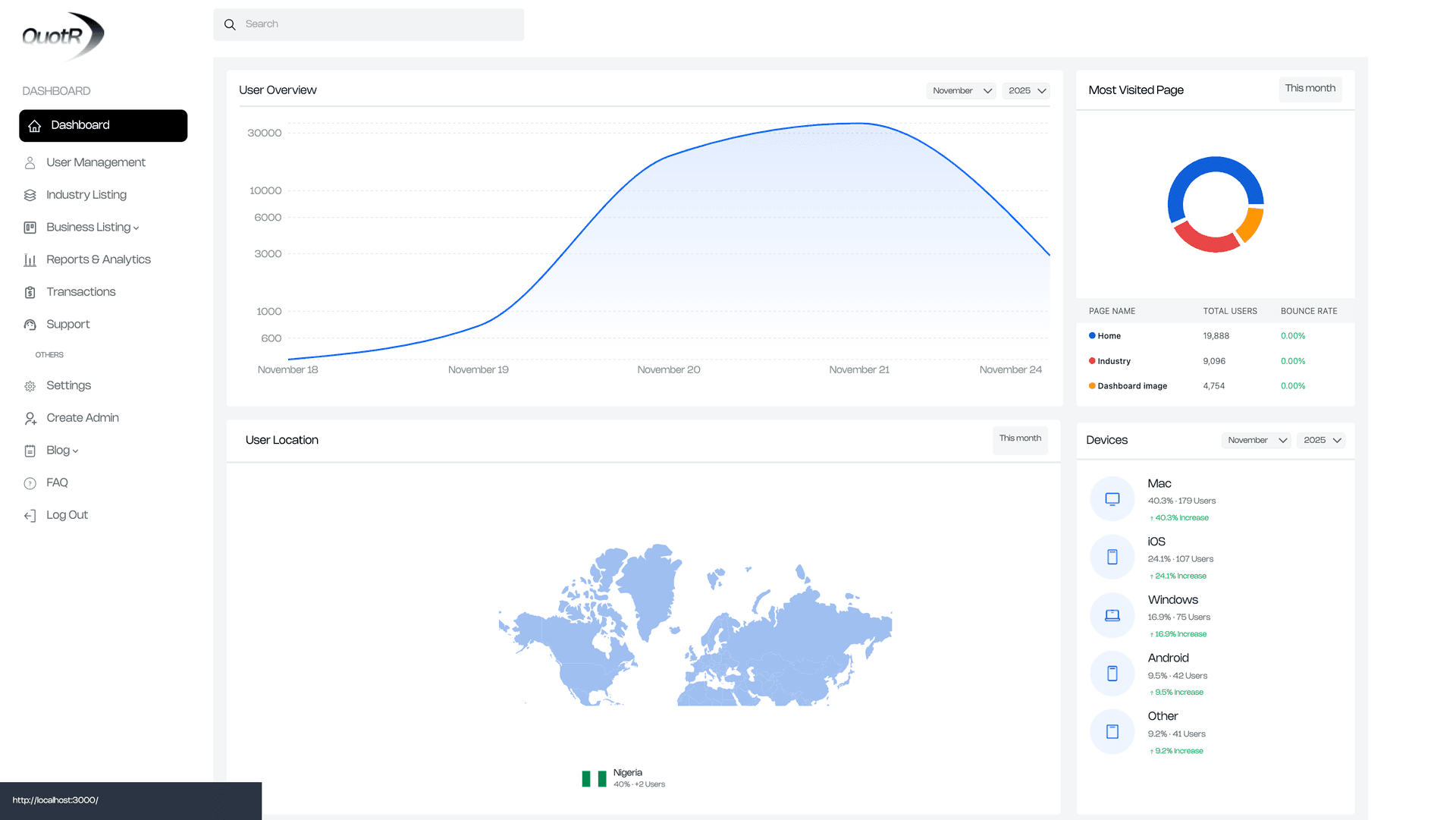This screenshot has width=1456, height=820.
Task: Expand the Business Listing submenu
Action: pos(135,228)
